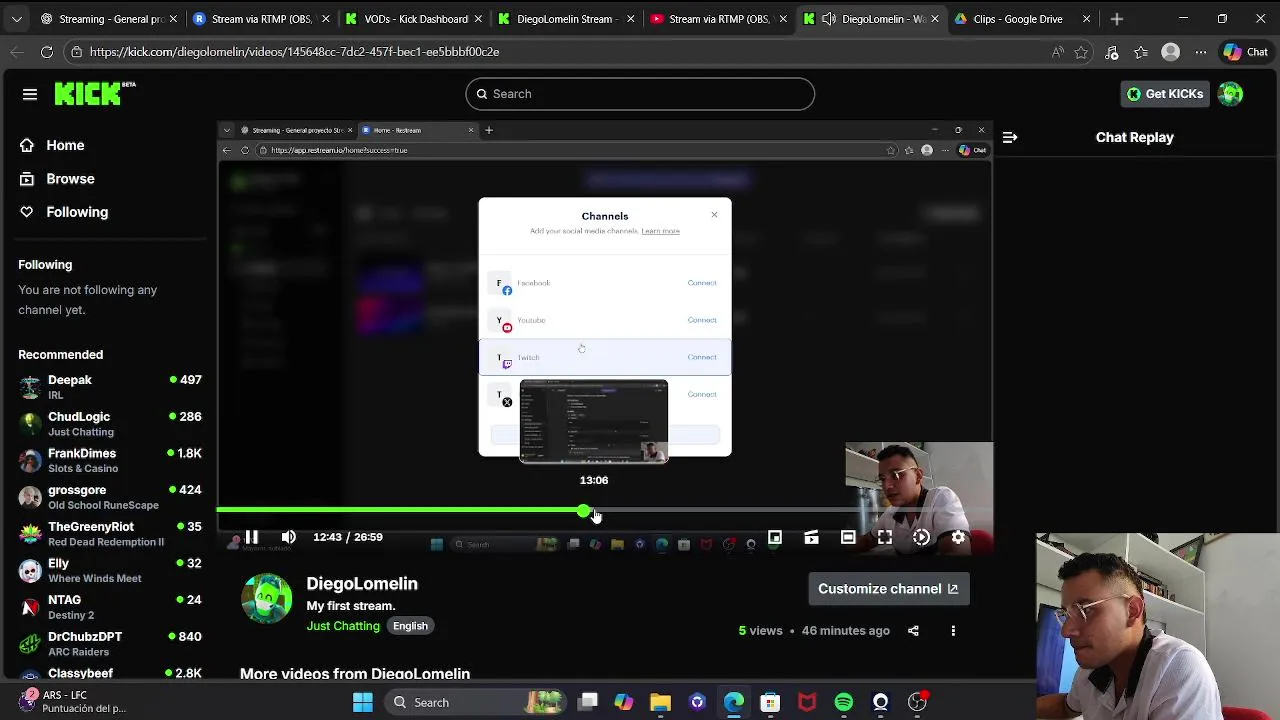Open Deepak recommended channel

point(110,387)
